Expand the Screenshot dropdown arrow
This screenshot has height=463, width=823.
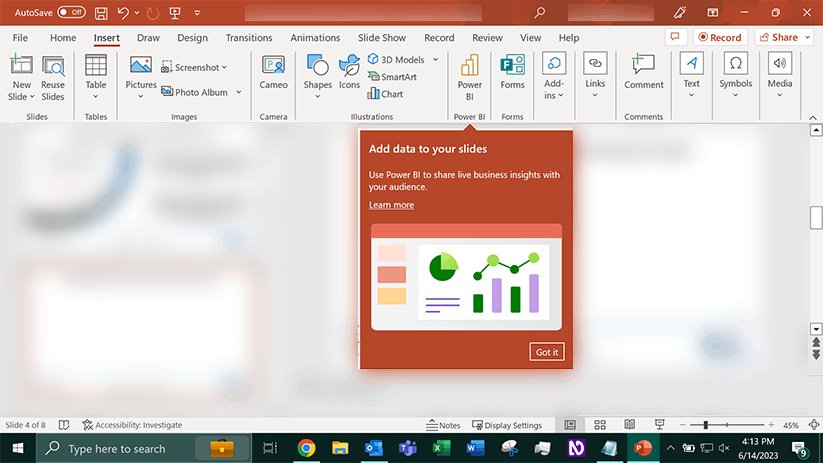[225, 67]
